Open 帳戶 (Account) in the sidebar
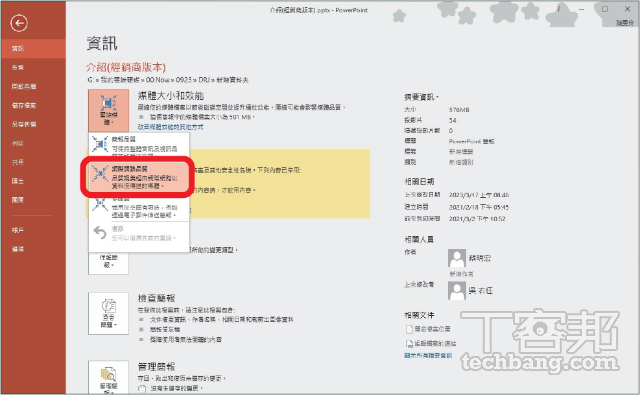Image resolution: width=640 pixels, height=395 pixels. coord(33,230)
